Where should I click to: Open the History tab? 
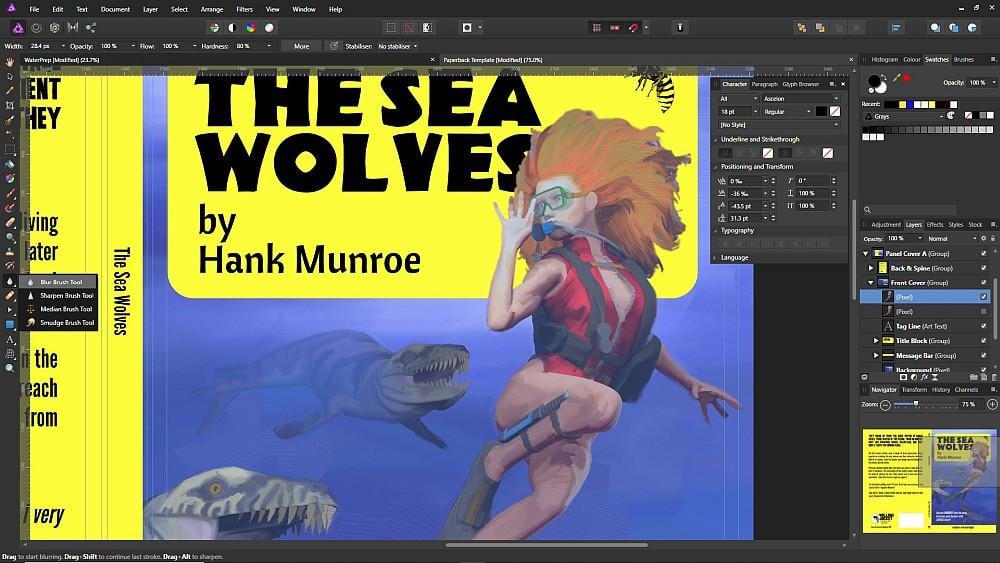point(941,390)
